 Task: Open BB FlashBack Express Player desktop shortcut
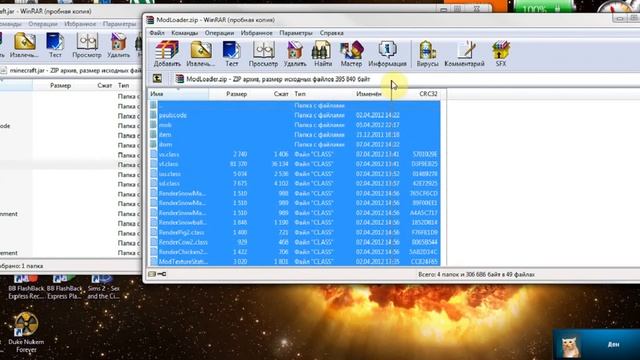click(x=64, y=287)
